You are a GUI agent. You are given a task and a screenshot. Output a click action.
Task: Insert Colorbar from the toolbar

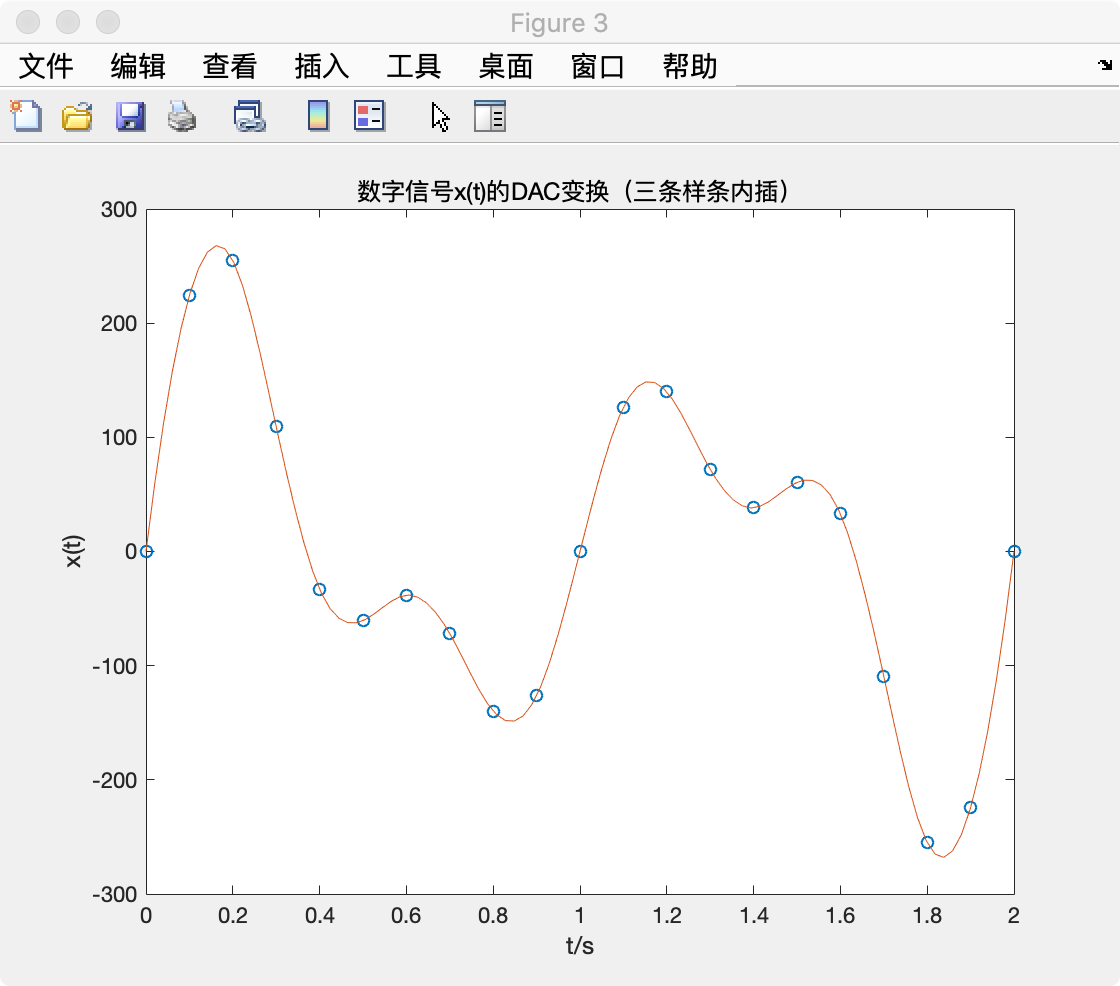318,116
